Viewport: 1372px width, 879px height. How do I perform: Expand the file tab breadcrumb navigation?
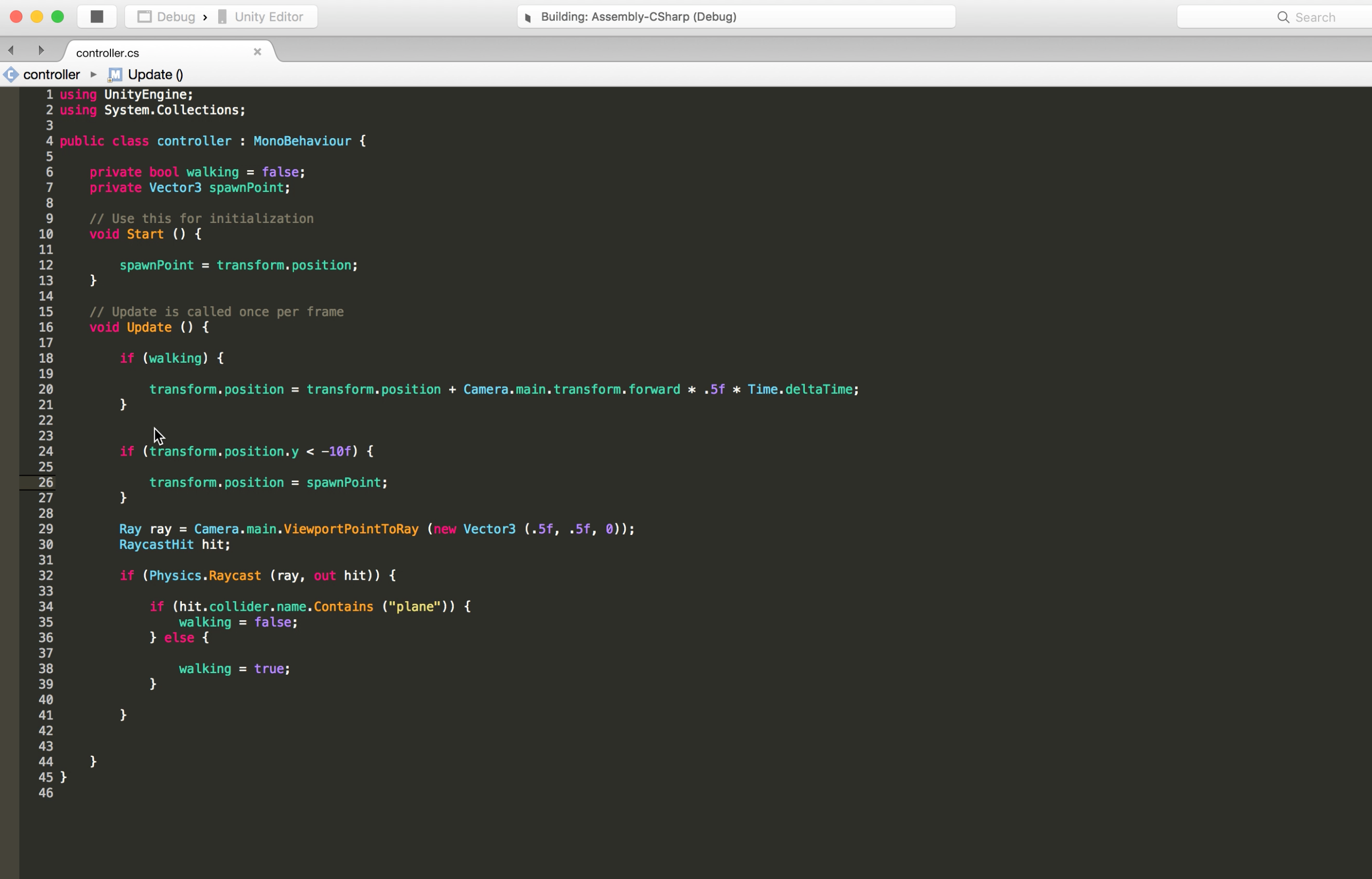[x=93, y=73]
